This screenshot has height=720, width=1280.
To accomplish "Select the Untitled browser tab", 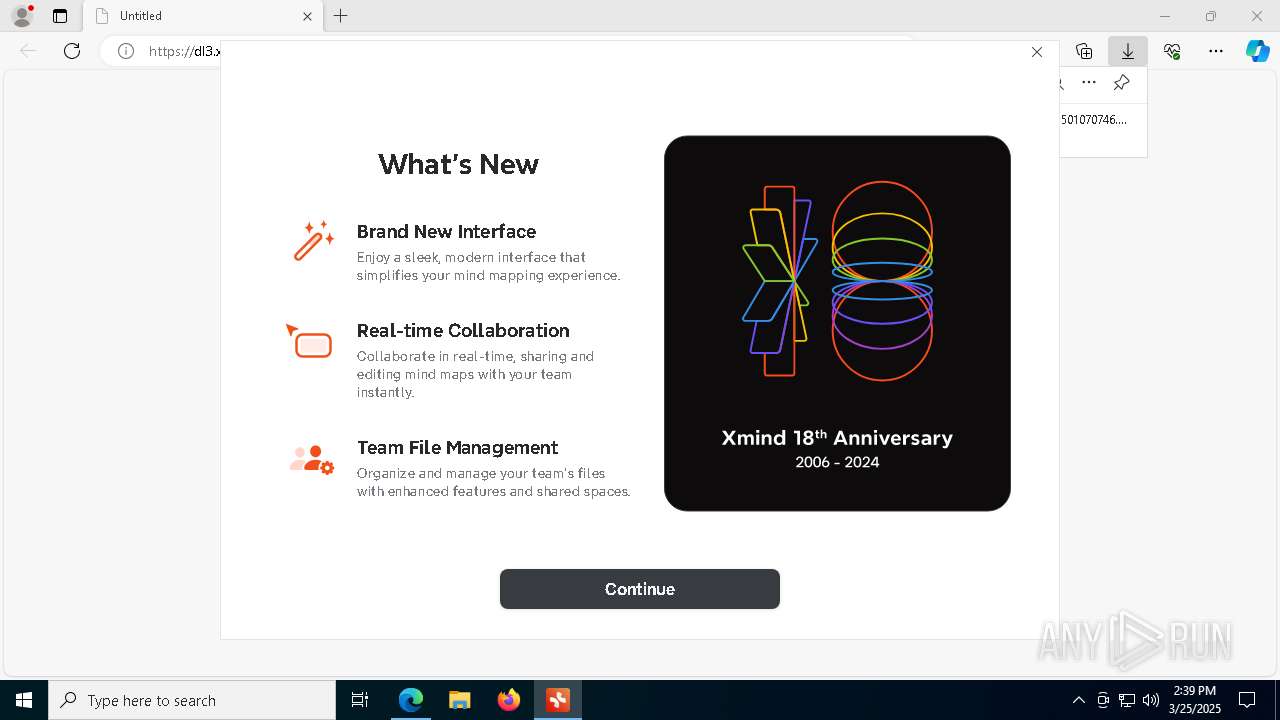I will click(x=203, y=16).
